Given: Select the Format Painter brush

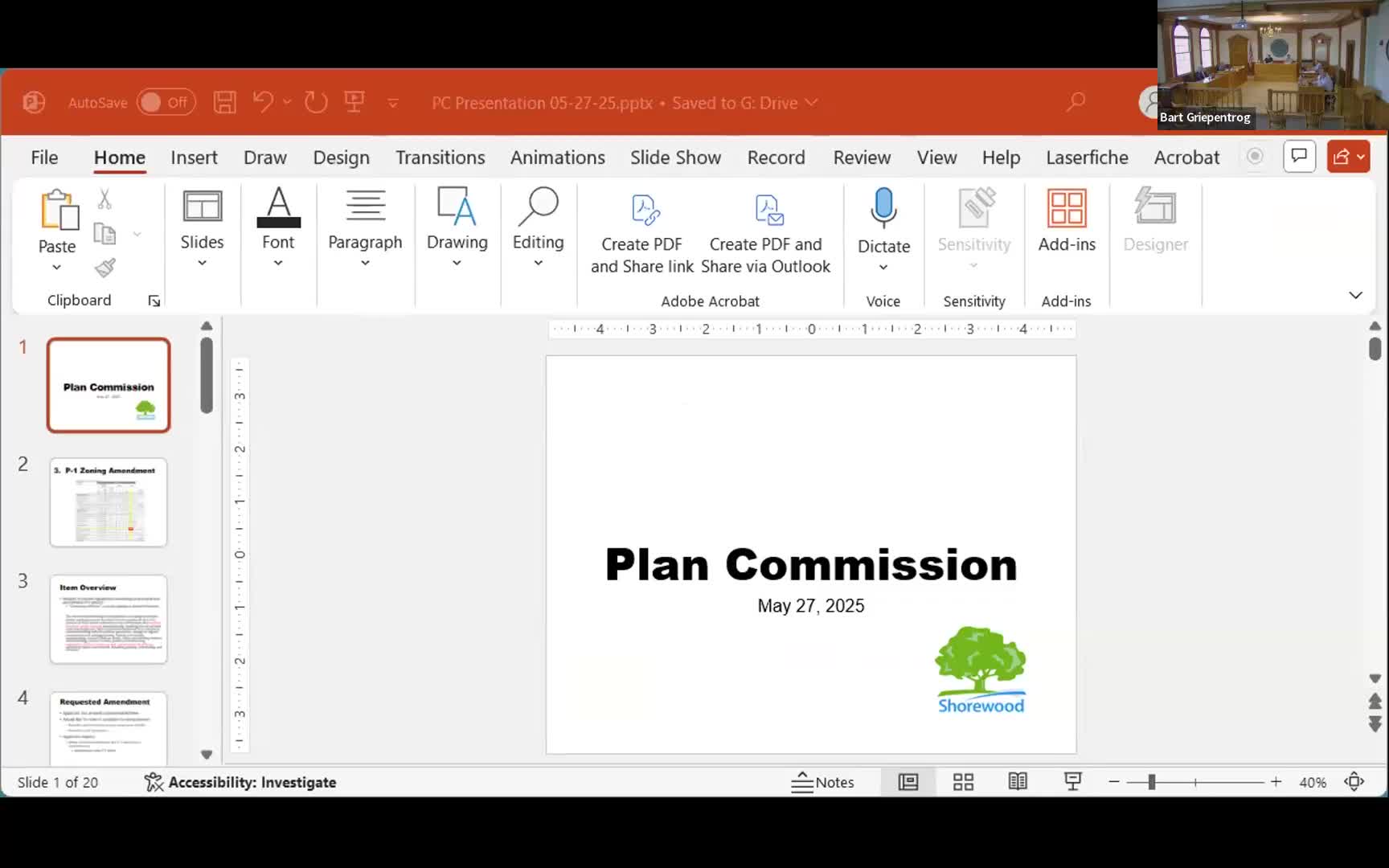Looking at the screenshot, I should point(105,268).
